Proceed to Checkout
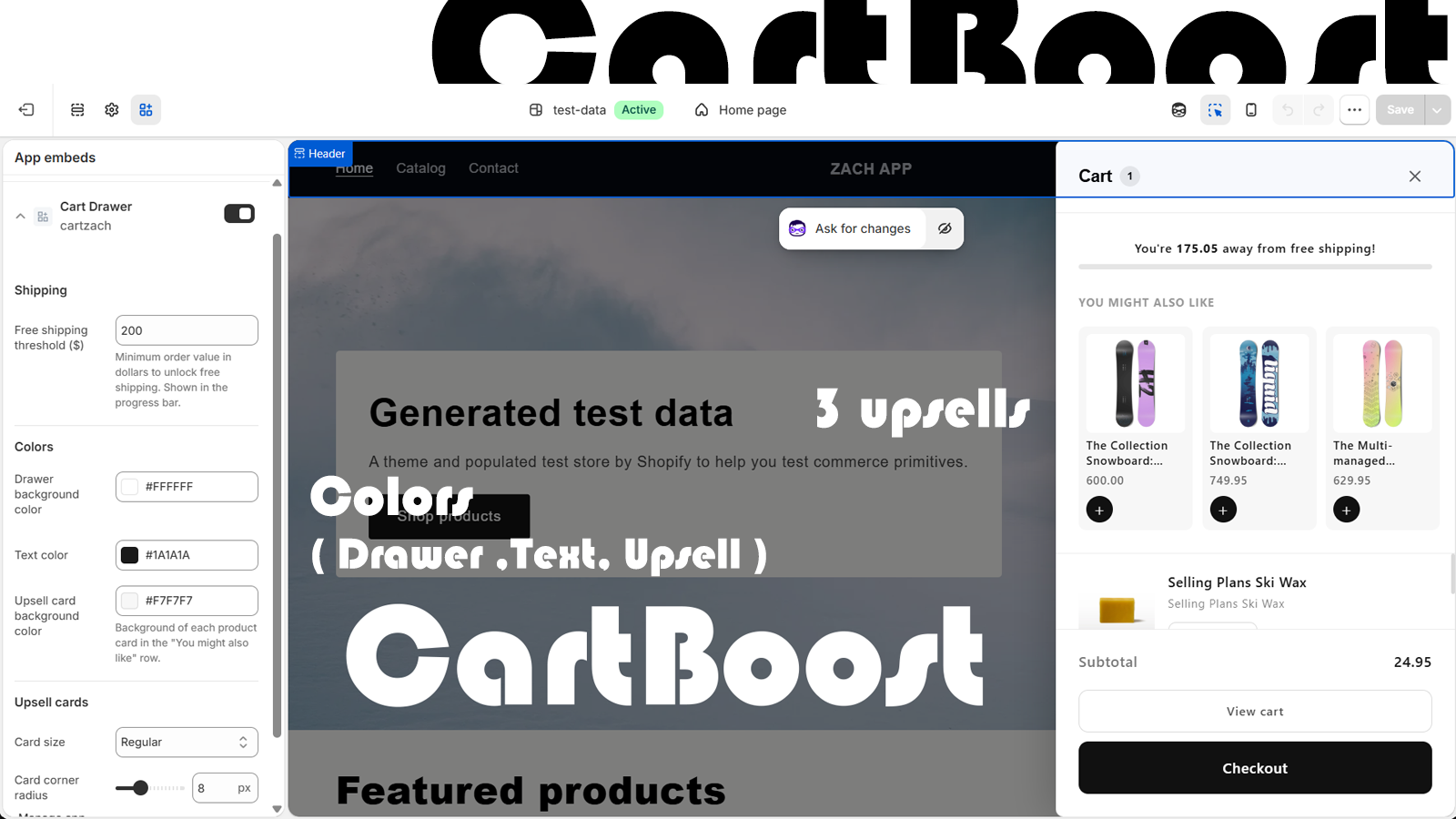The image size is (1456, 819). (1255, 768)
